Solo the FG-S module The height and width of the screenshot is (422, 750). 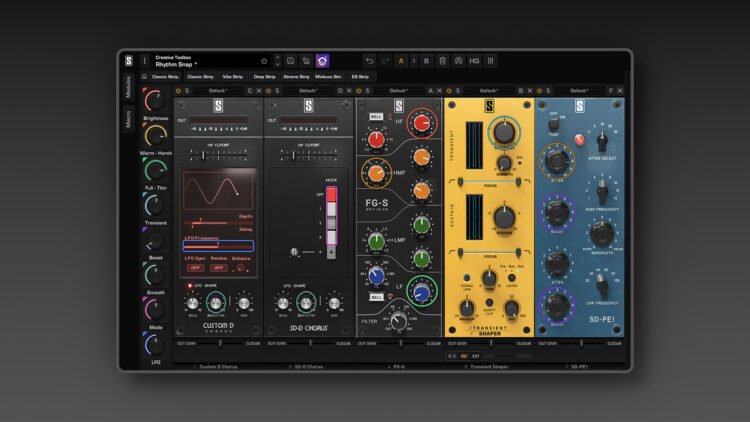tap(367, 90)
